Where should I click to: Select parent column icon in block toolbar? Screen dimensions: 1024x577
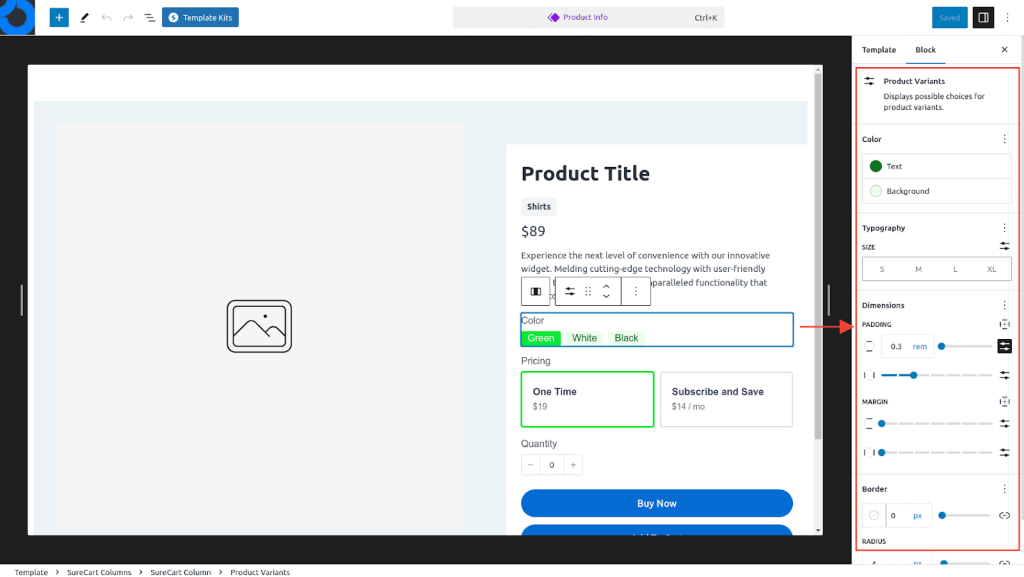pos(536,291)
